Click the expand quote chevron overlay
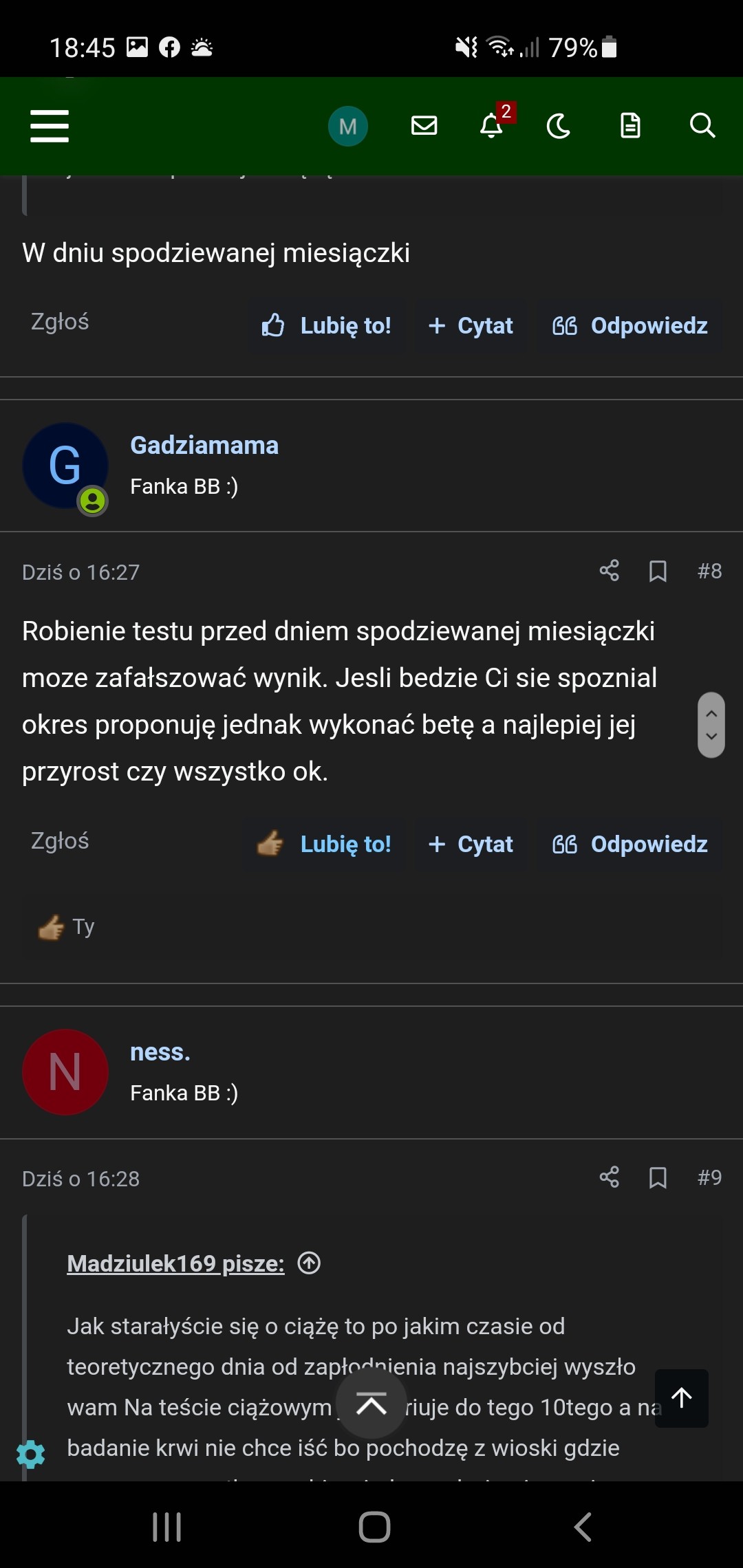 (x=371, y=1403)
